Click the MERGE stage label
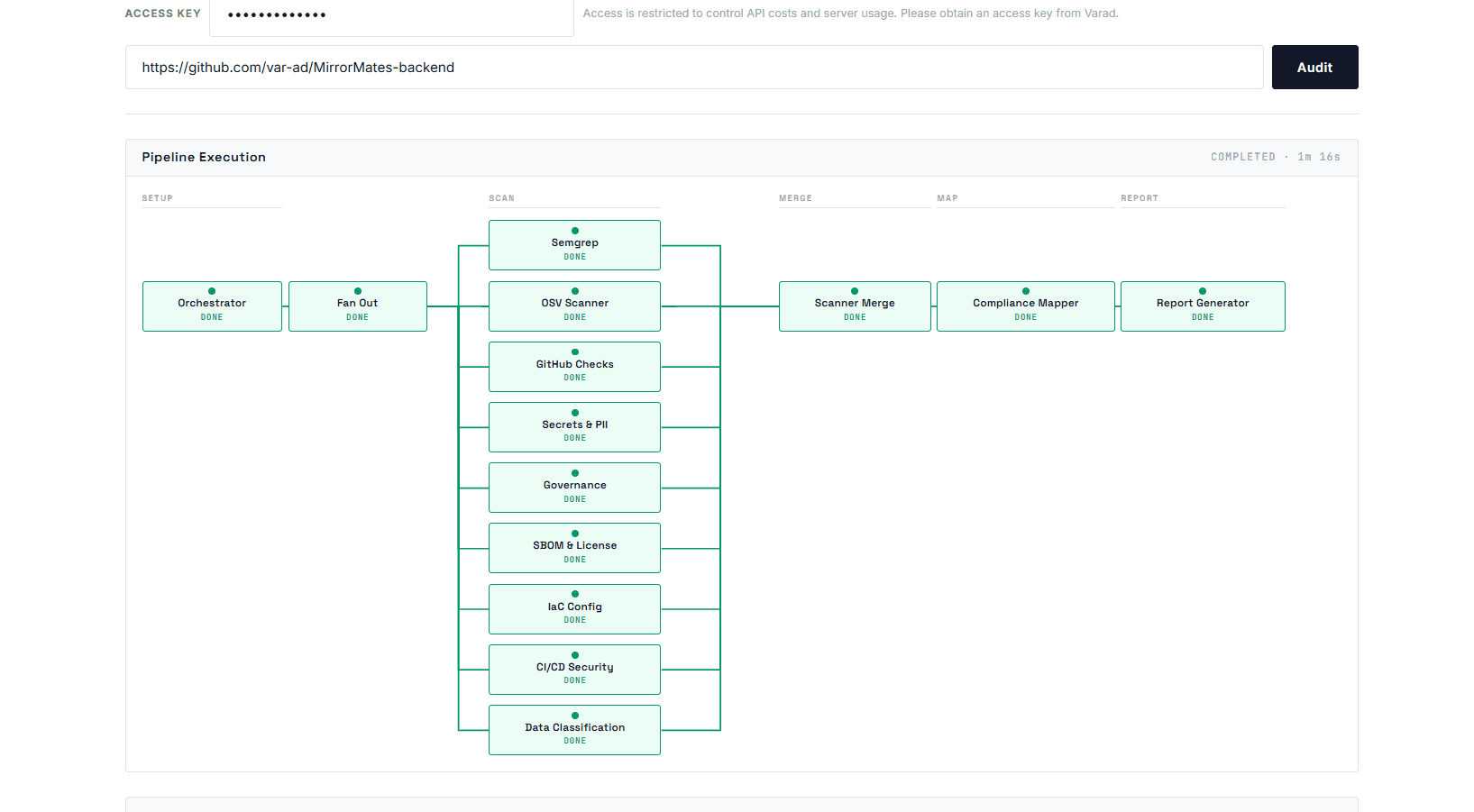 click(x=795, y=198)
